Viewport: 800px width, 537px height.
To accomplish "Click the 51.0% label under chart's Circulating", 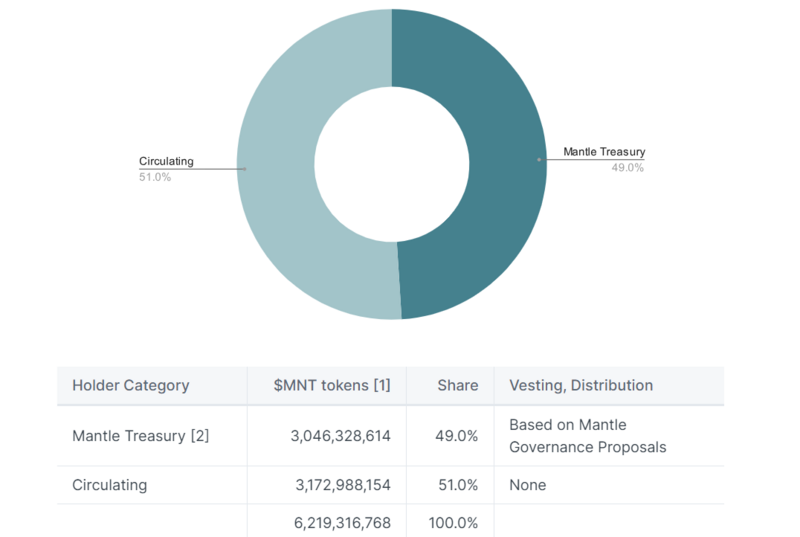I will pos(155,177).
